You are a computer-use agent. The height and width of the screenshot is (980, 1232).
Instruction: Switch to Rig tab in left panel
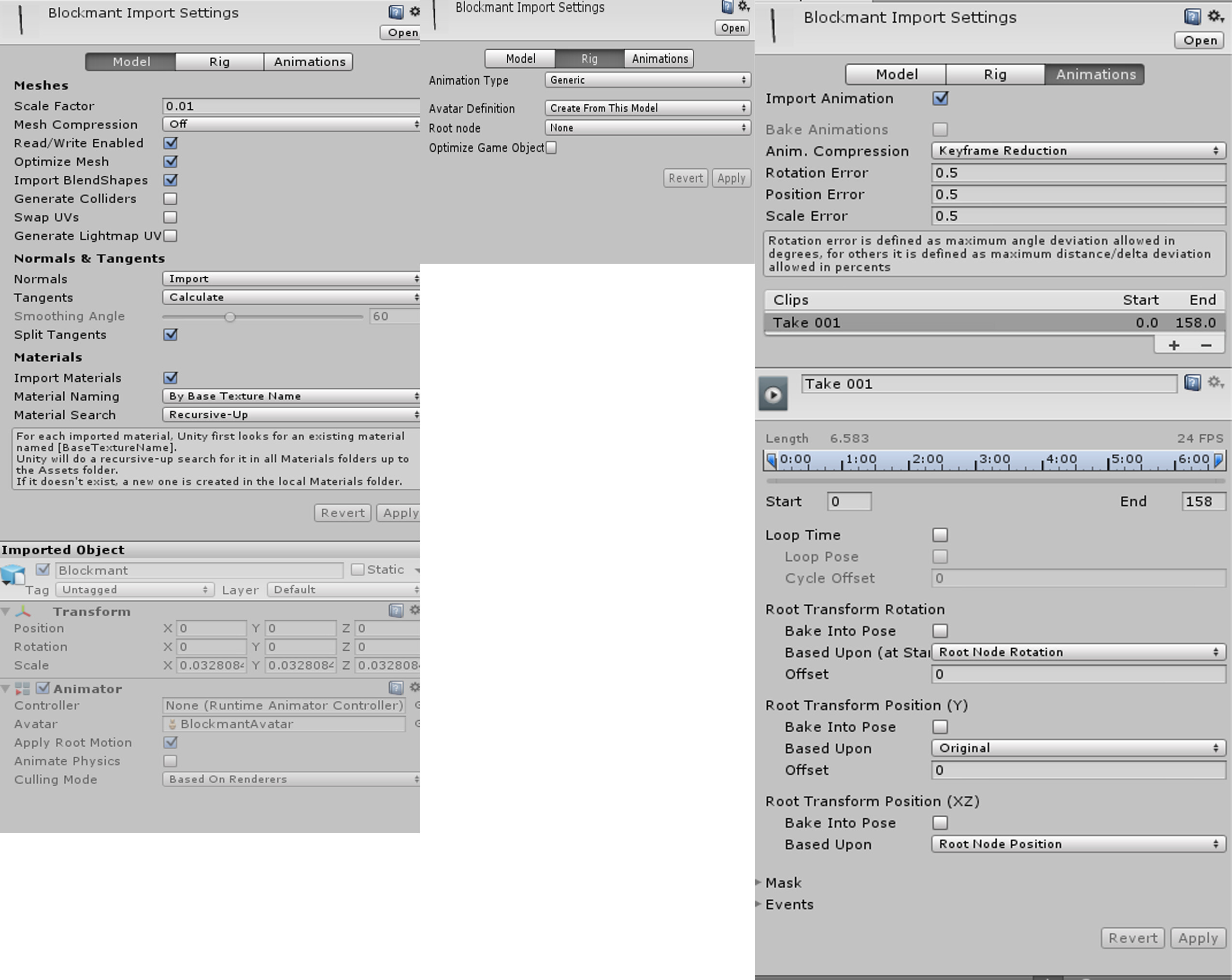[219, 62]
